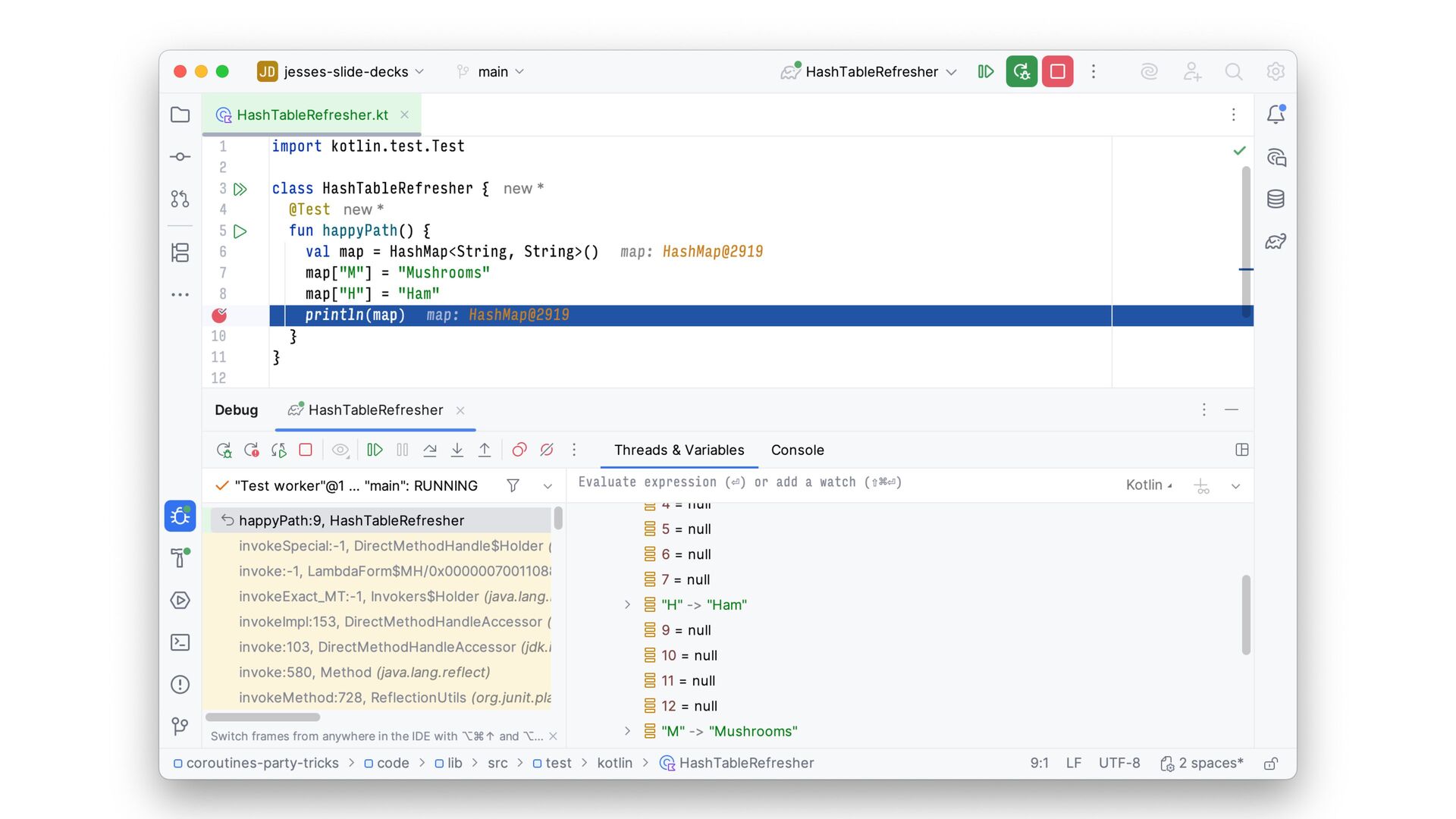Toggle the eye watch icon in the debugger toolbar
The height and width of the screenshot is (819, 1456).
tap(340, 450)
